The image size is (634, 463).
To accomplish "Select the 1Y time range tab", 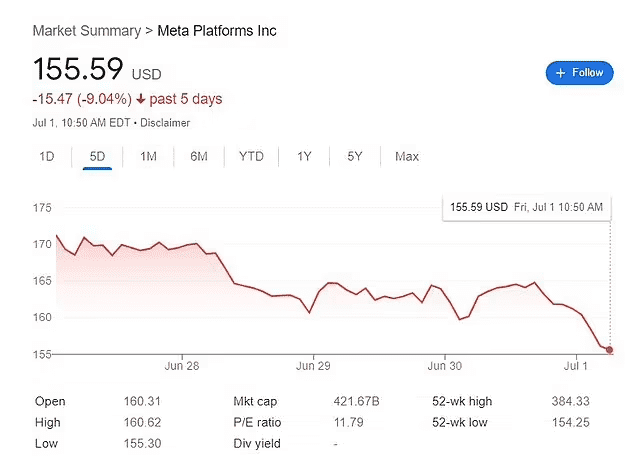I will tap(304, 156).
